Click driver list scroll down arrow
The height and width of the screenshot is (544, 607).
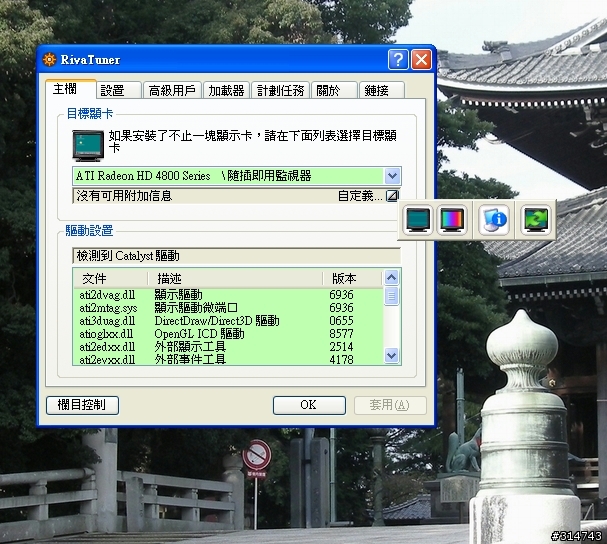(391, 355)
